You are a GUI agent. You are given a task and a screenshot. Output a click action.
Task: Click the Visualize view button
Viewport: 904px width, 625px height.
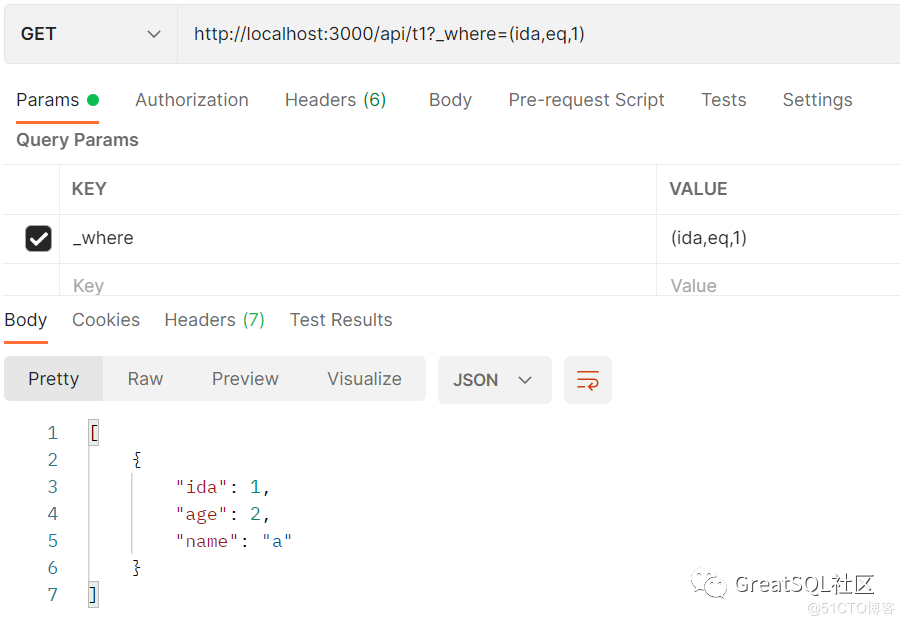364,379
